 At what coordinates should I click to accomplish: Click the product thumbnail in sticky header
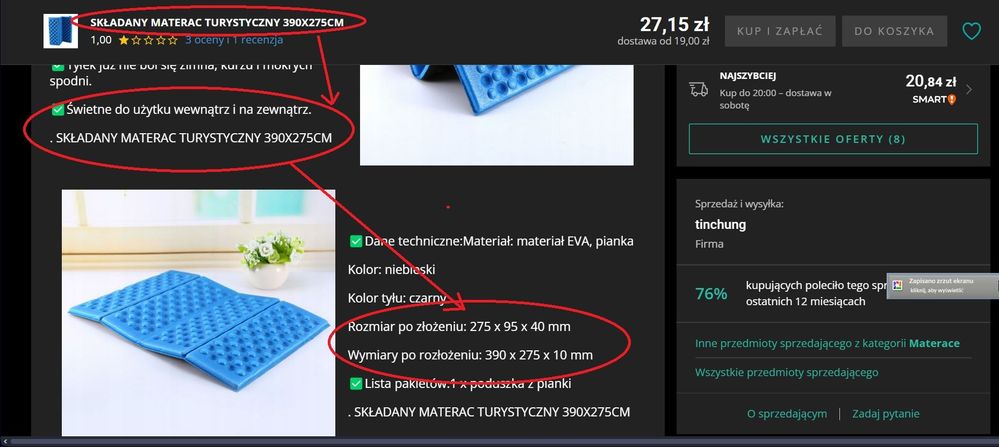[61, 31]
